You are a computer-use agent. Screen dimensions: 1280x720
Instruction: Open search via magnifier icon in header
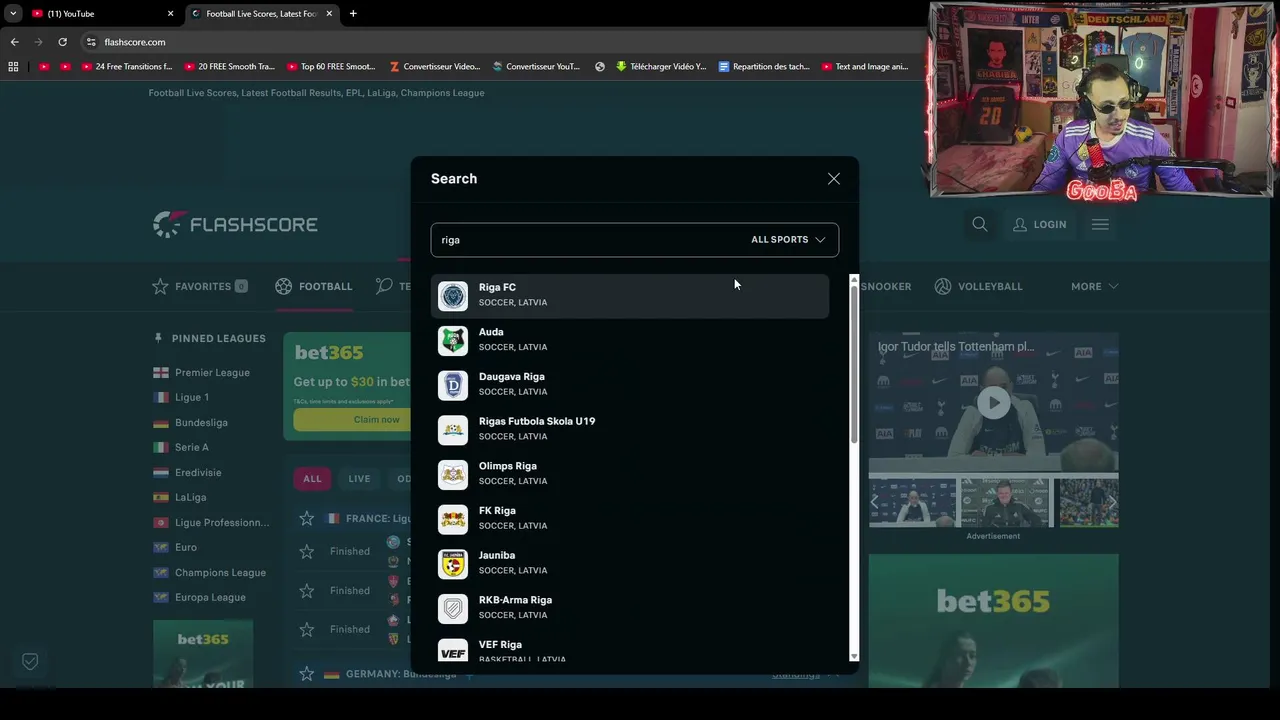click(980, 225)
